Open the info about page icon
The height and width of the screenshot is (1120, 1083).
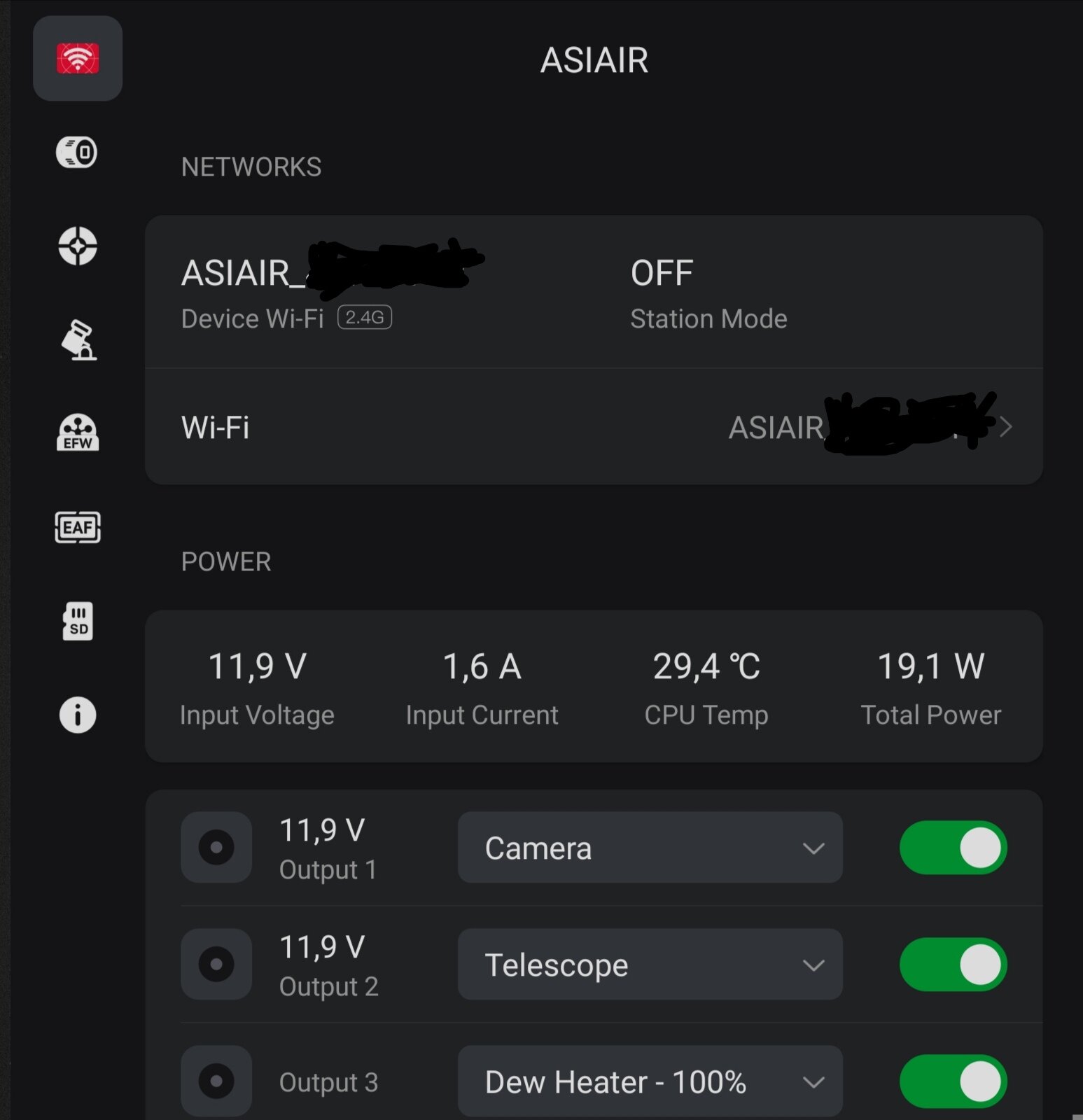pos(78,715)
